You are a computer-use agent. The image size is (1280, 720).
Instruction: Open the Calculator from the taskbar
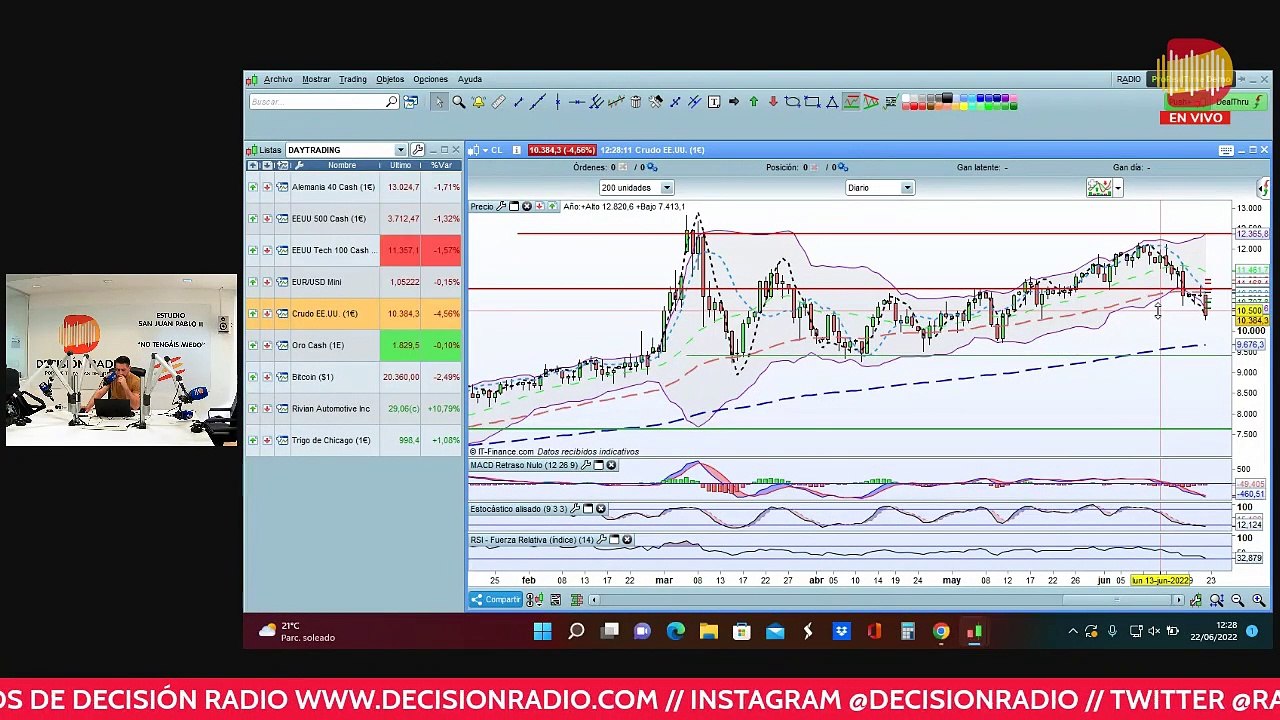pos(907,631)
